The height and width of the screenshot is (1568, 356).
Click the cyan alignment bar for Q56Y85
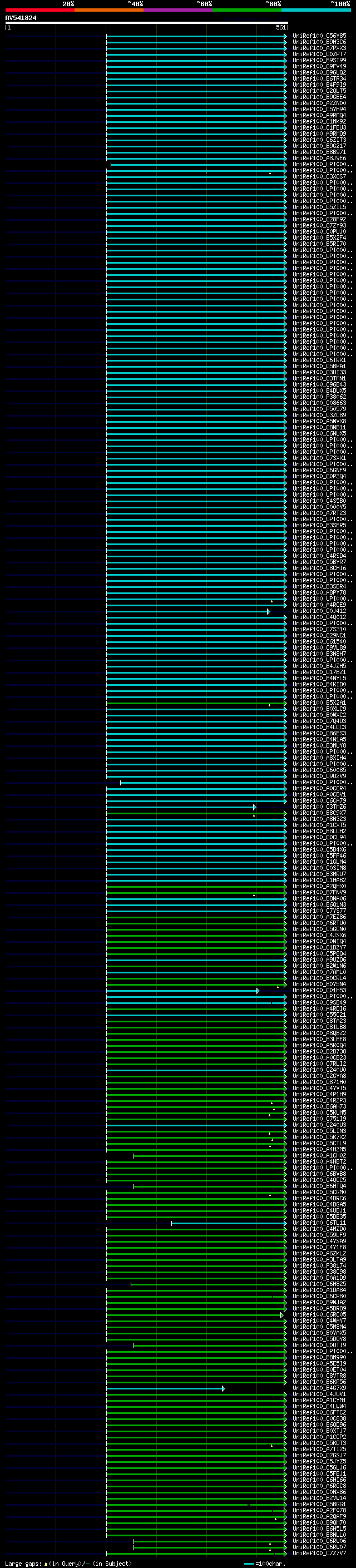tap(196, 37)
